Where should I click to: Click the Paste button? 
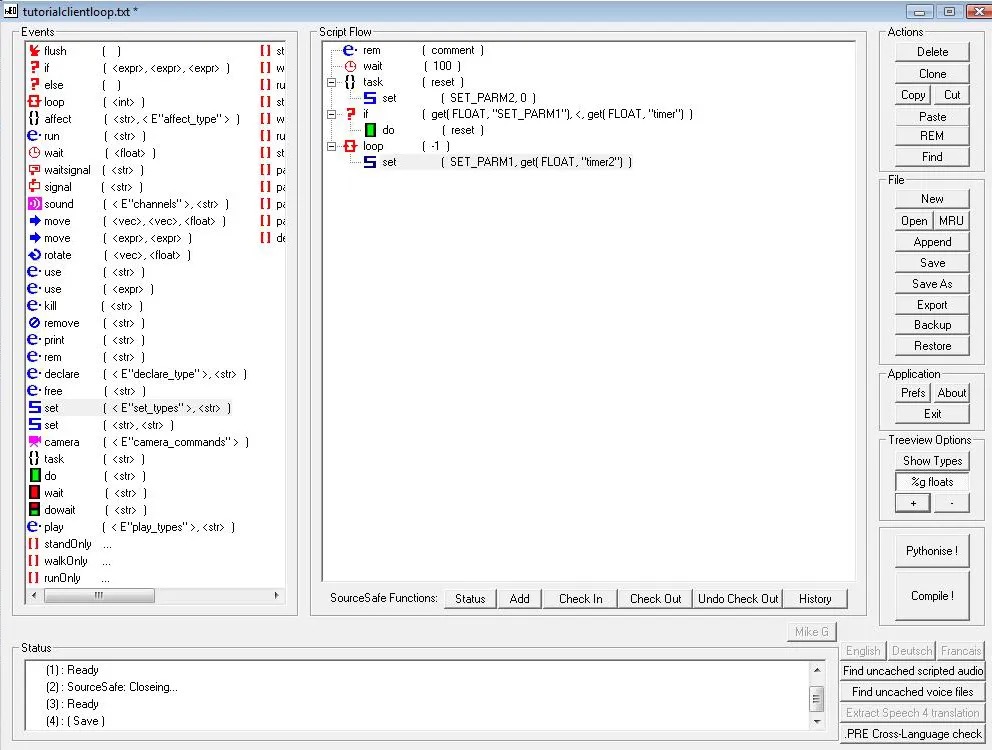pos(932,116)
